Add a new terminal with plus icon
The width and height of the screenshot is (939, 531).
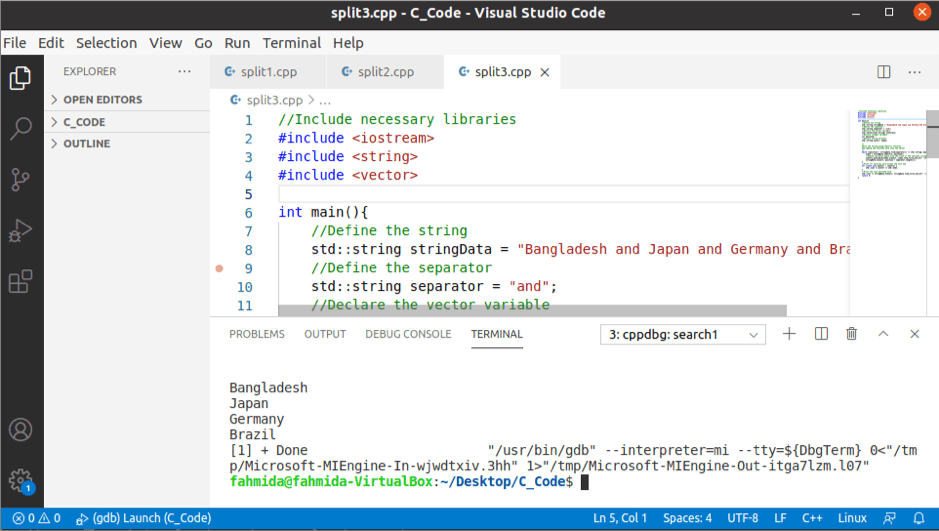click(789, 334)
